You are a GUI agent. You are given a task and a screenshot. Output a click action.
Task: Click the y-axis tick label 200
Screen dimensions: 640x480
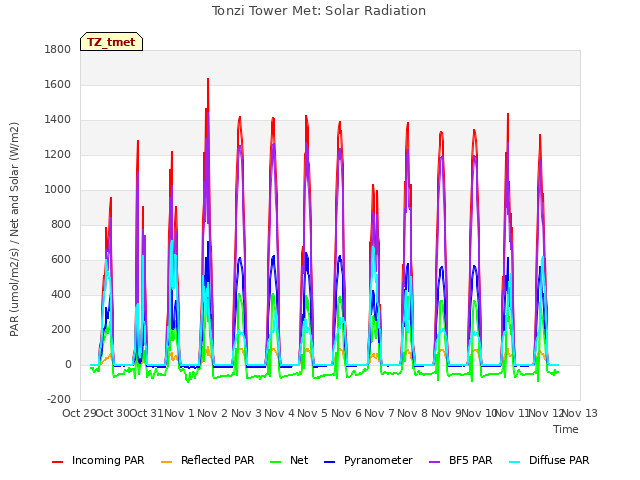point(61,330)
